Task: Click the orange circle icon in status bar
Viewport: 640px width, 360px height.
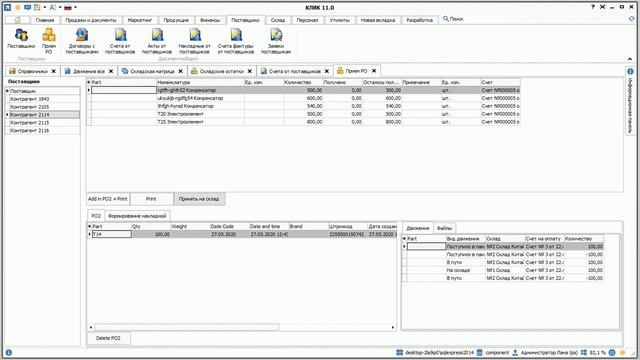Action: point(623,352)
